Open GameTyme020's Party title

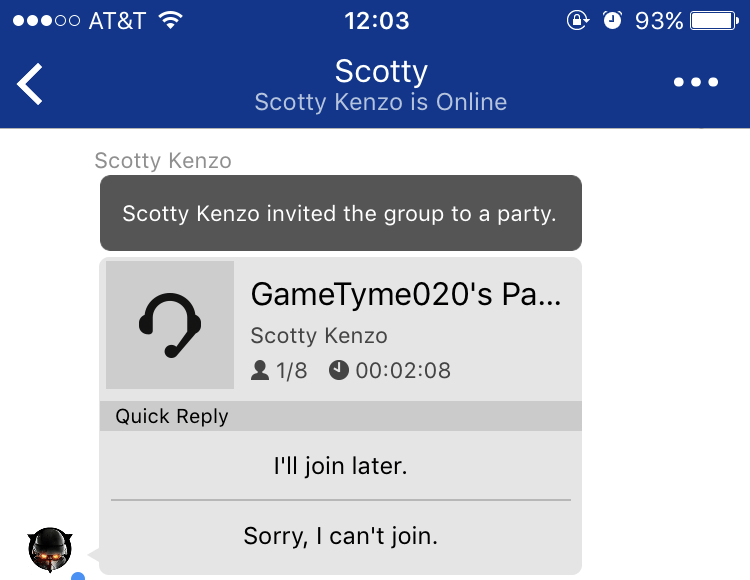click(406, 294)
